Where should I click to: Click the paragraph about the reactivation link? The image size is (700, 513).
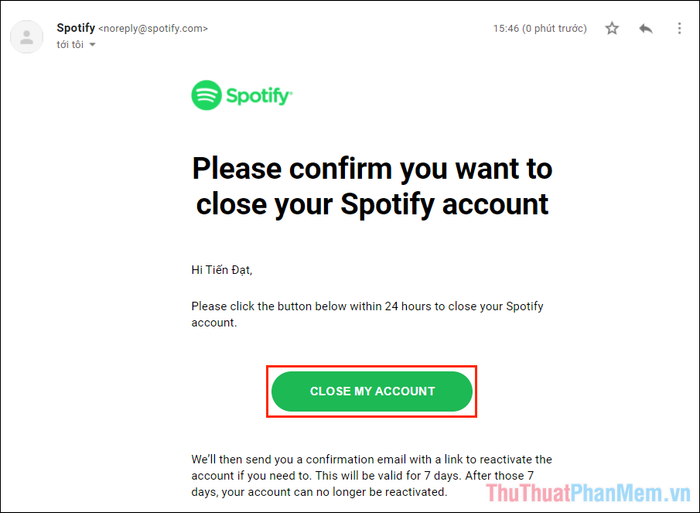tap(372, 476)
